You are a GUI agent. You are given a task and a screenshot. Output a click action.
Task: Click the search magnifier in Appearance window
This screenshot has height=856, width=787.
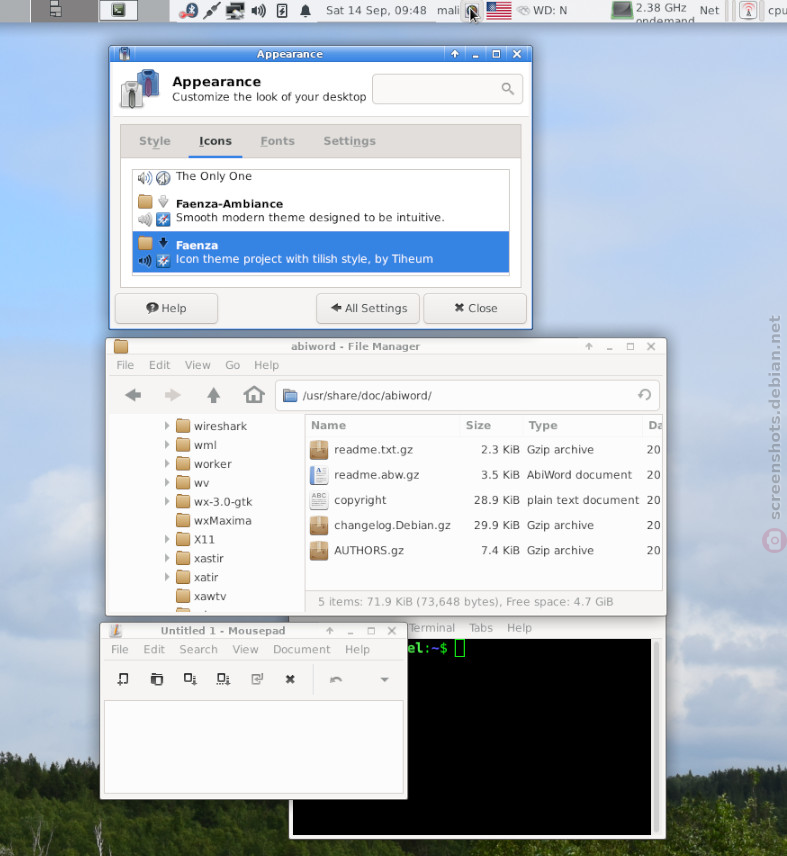pos(508,88)
